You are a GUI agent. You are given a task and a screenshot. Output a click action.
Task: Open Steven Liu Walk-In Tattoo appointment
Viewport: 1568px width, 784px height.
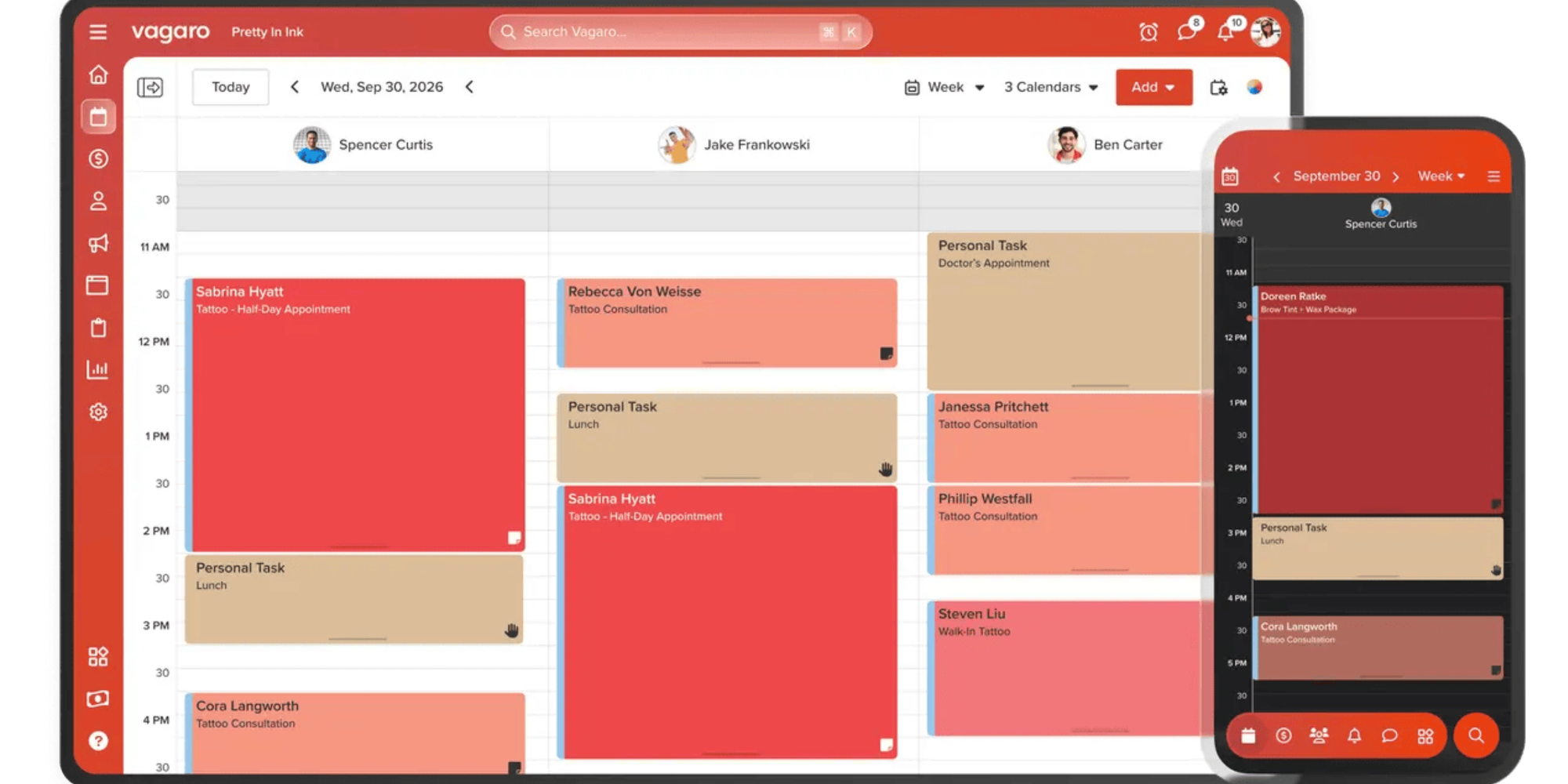point(1066,669)
